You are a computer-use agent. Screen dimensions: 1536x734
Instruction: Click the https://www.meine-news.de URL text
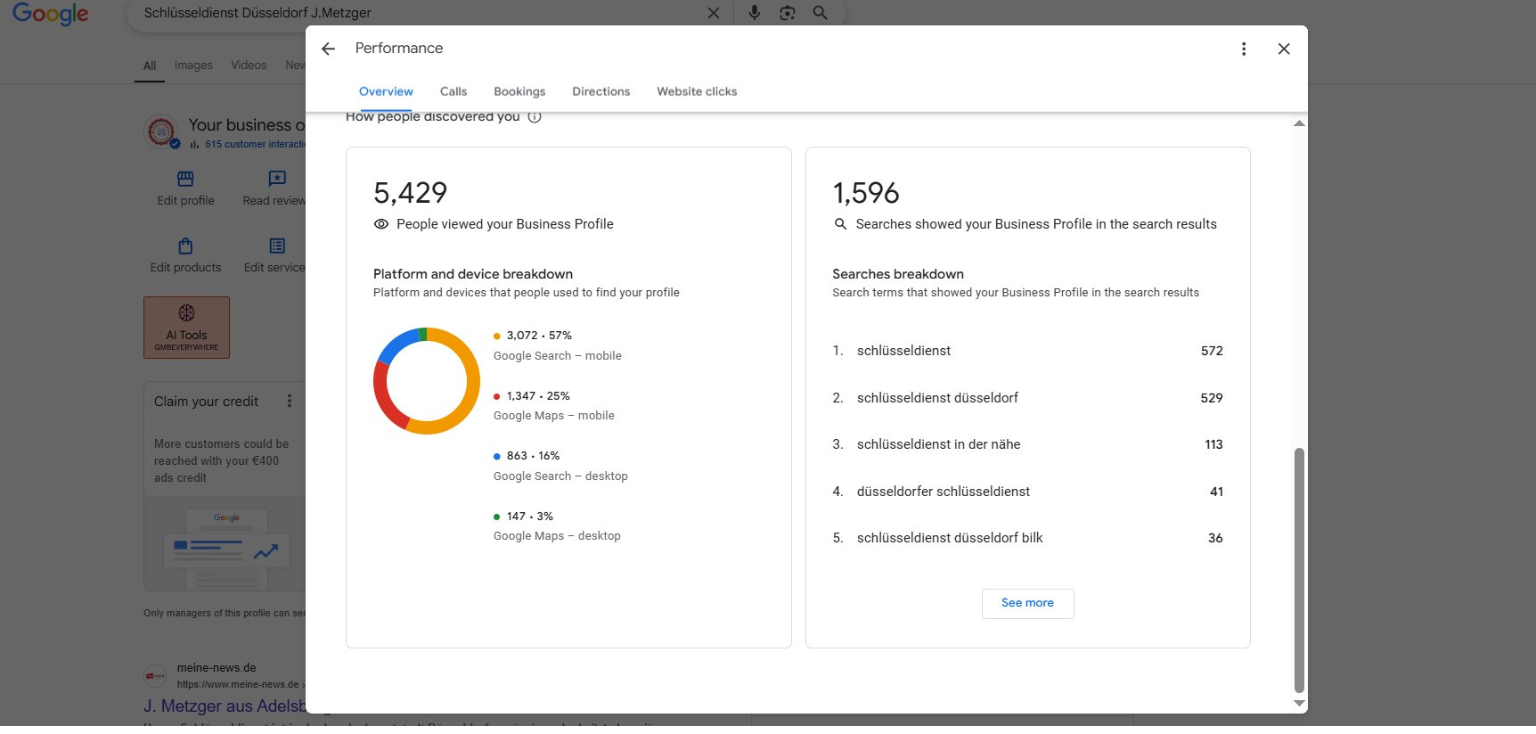237,685
